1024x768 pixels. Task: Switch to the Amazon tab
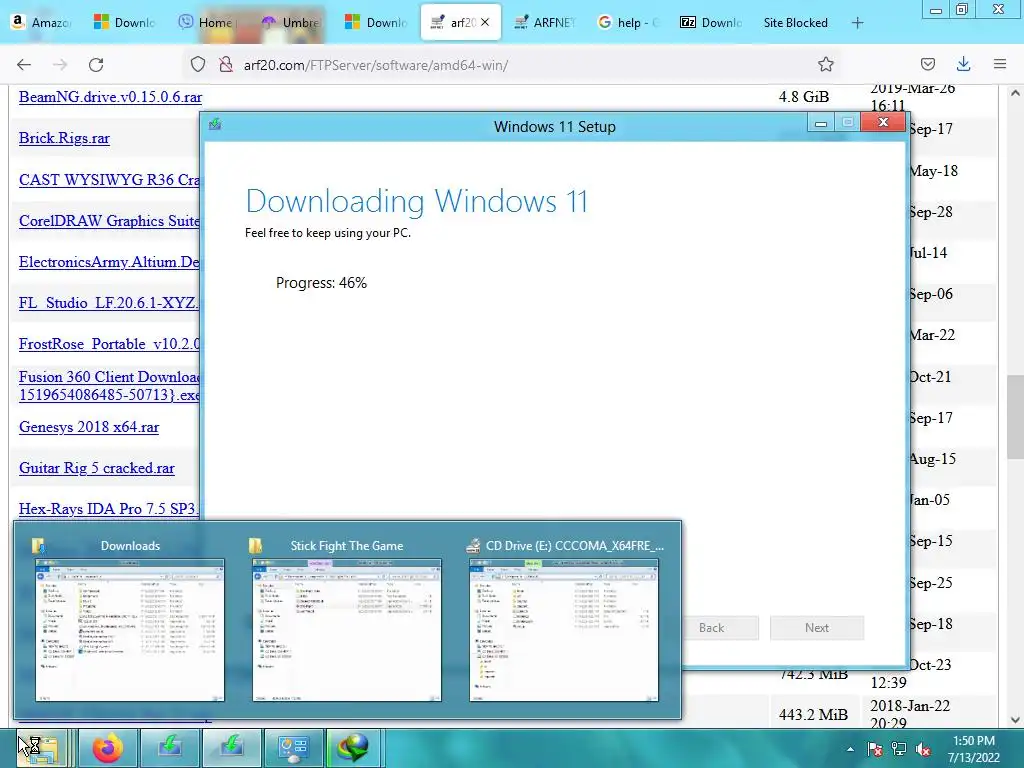40,22
